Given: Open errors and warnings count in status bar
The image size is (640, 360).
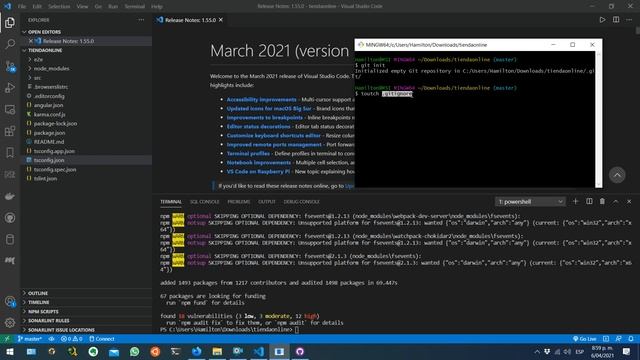Looking at the screenshot, I should tap(71, 339).
